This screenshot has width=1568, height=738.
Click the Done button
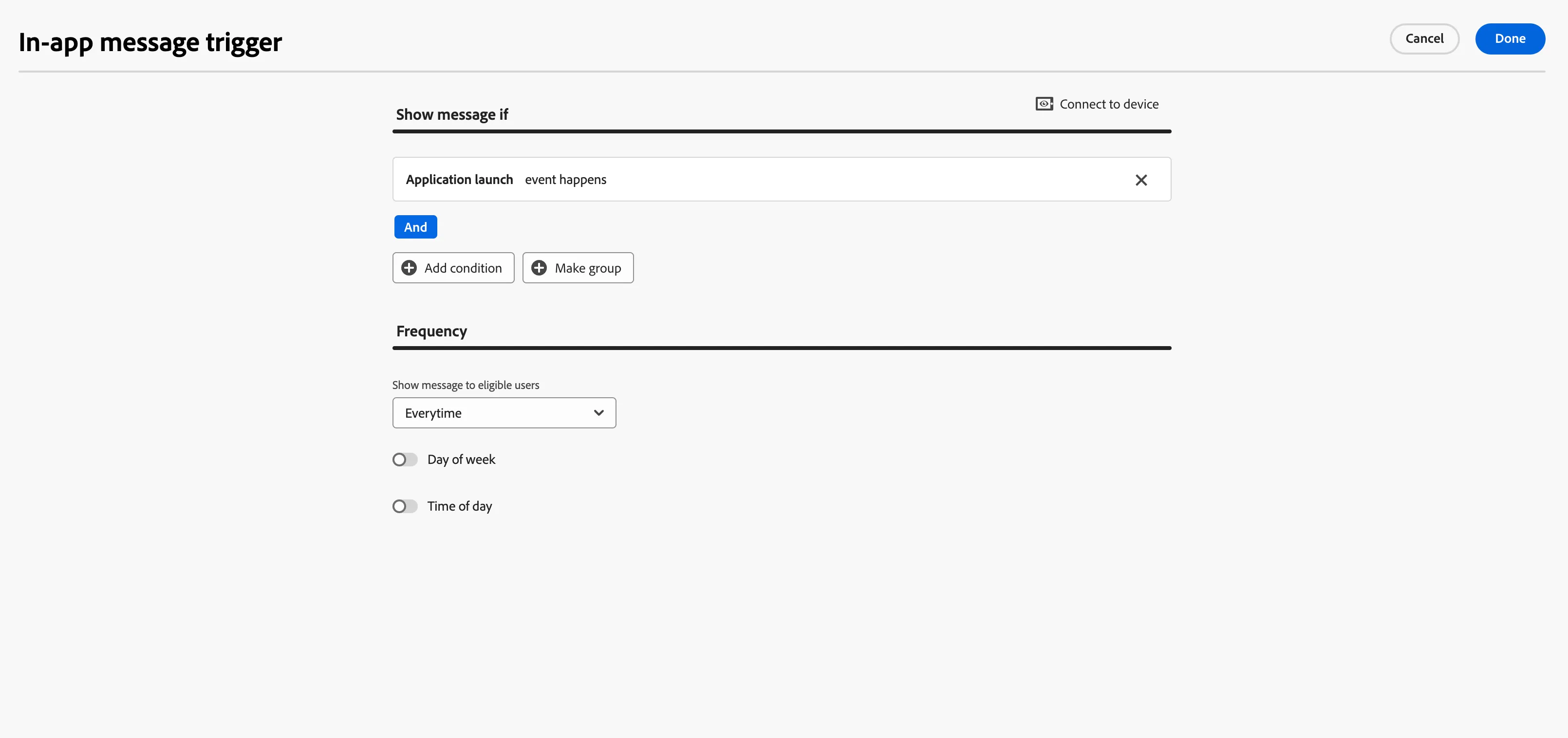pyautogui.click(x=1510, y=39)
